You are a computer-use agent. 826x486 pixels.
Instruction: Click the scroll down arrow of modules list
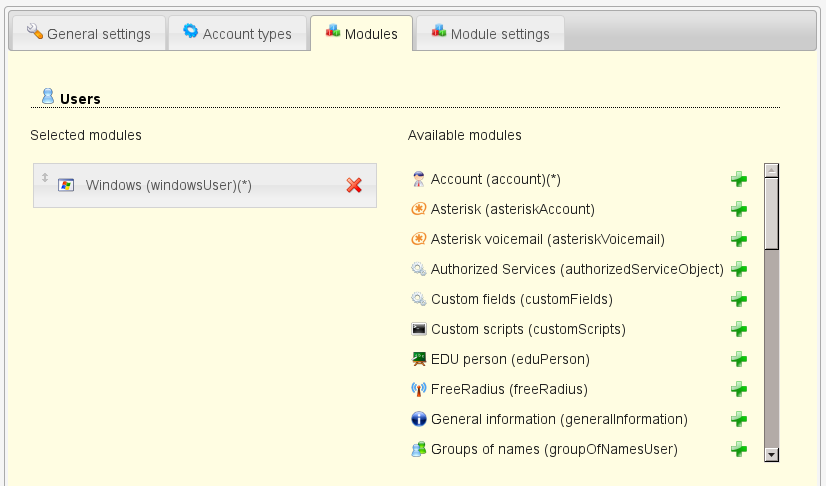pos(771,454)
